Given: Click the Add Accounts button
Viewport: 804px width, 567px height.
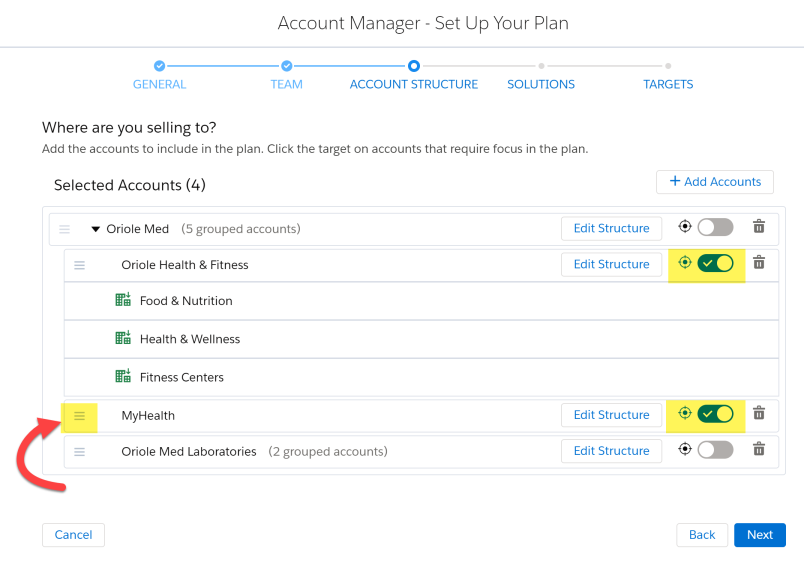Looking at the screenshot, I should (x=715, y=182).
